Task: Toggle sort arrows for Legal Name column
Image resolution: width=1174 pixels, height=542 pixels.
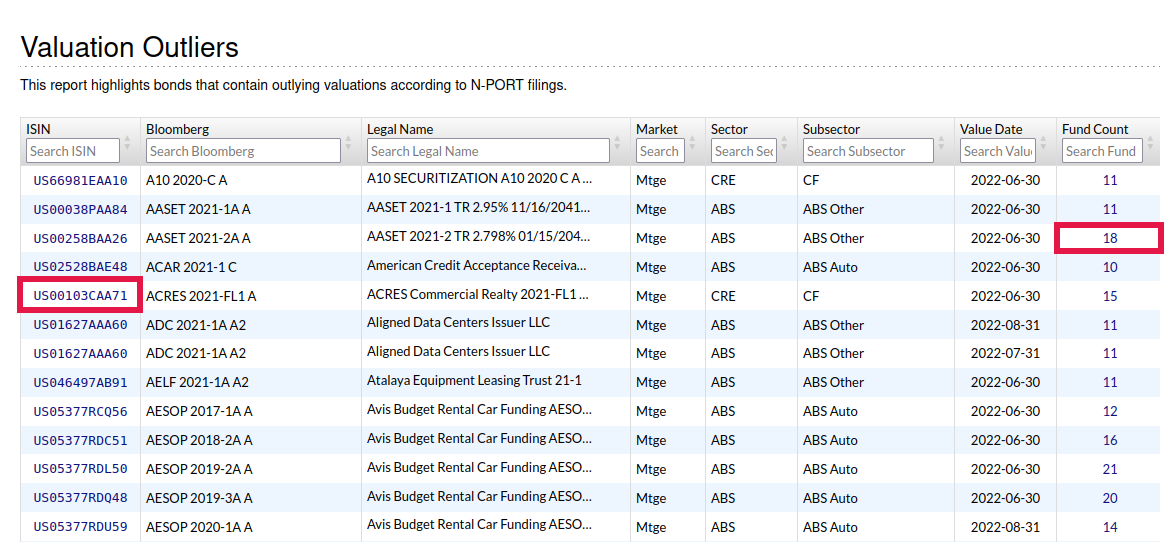Action: [x=618, y=144]
